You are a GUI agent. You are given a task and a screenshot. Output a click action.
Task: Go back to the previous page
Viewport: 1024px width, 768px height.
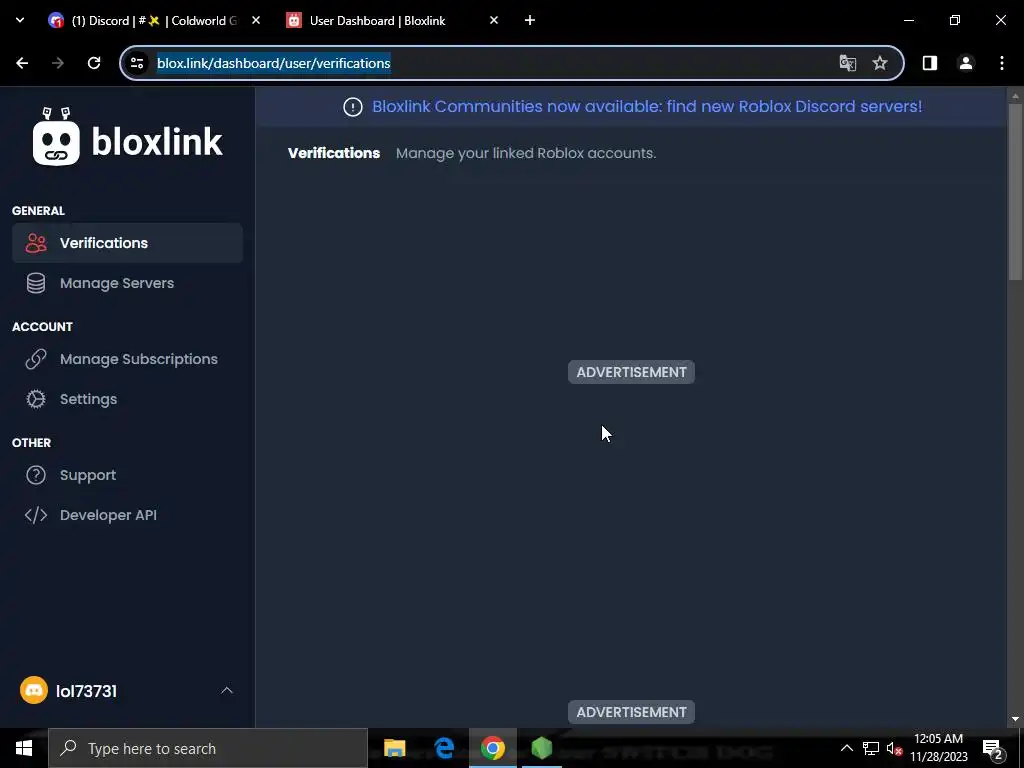click(x=22, y=63)
